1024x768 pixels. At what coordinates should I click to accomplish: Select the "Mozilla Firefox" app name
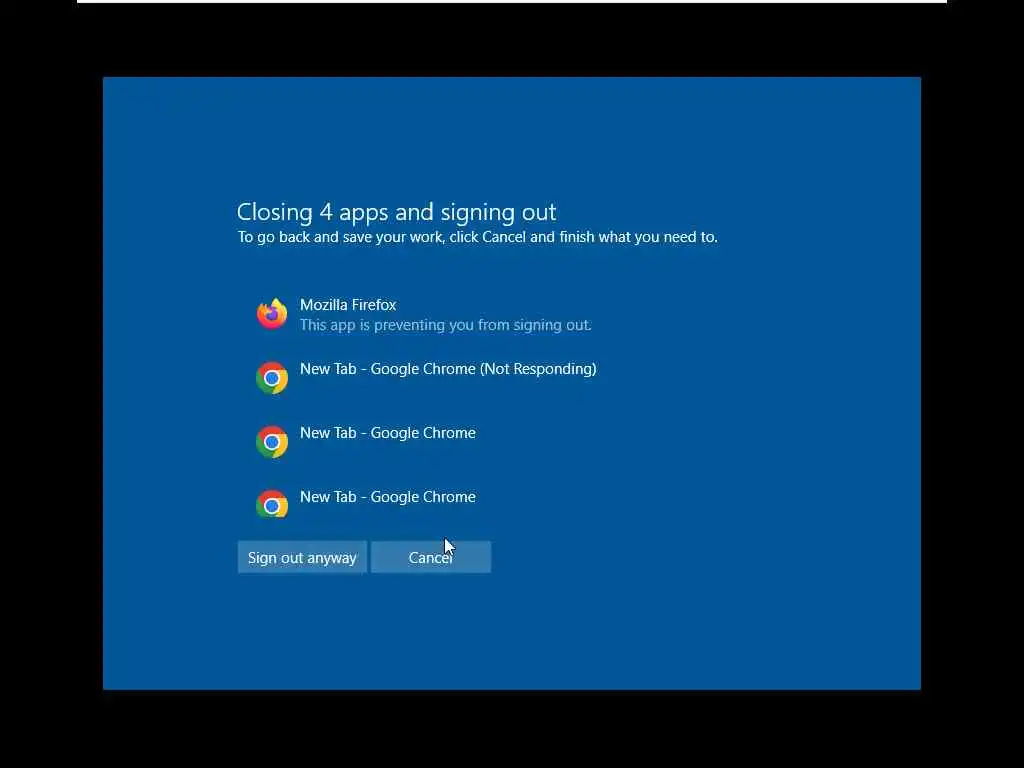point(348,304)
